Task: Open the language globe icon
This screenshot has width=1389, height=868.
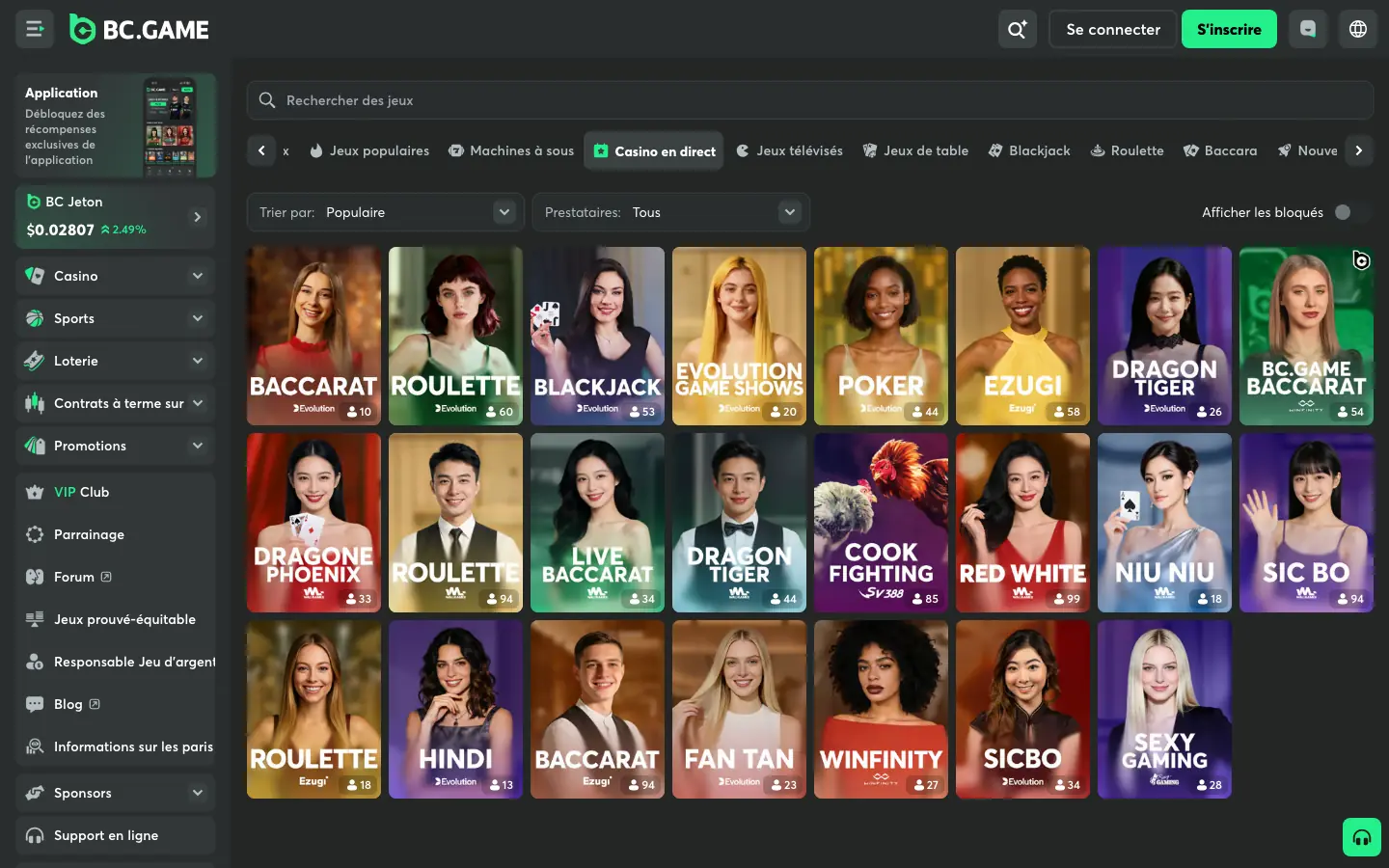Action: coord(1358,29)
